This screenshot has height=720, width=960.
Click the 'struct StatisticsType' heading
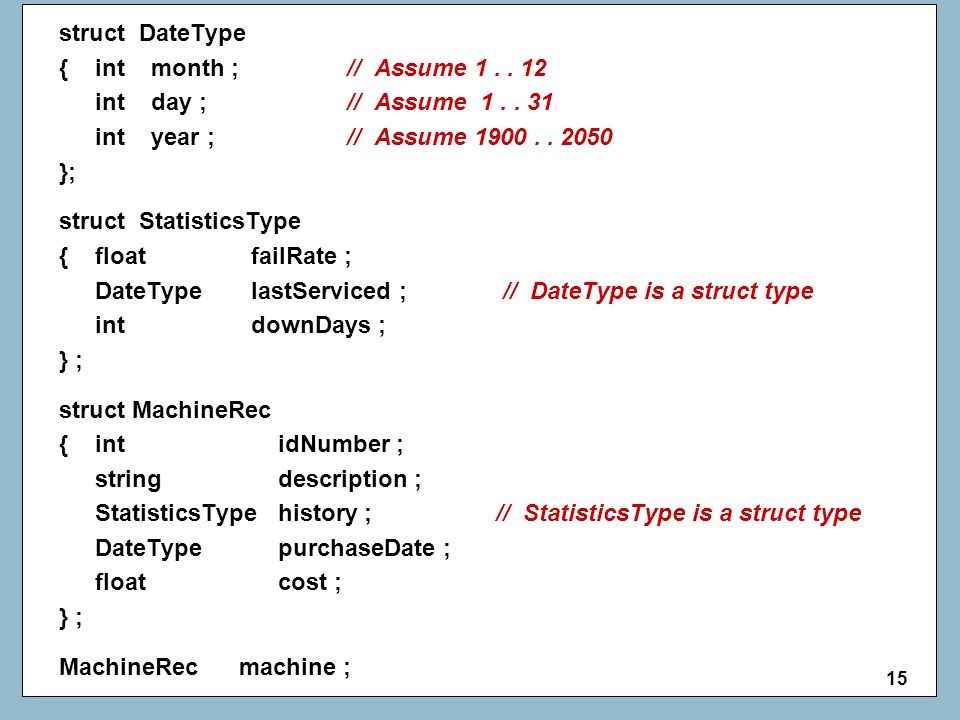pyautogui.click(x=180, y=222)
